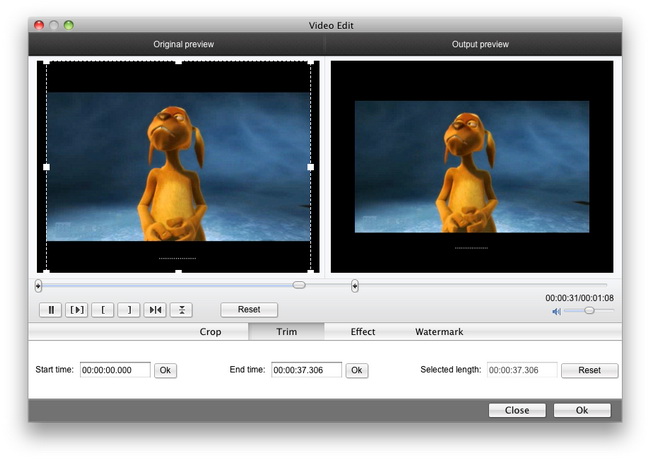The image size is (650, 461).
Task: Select the trim start marker on the timeline
Action: coord(38,286)
